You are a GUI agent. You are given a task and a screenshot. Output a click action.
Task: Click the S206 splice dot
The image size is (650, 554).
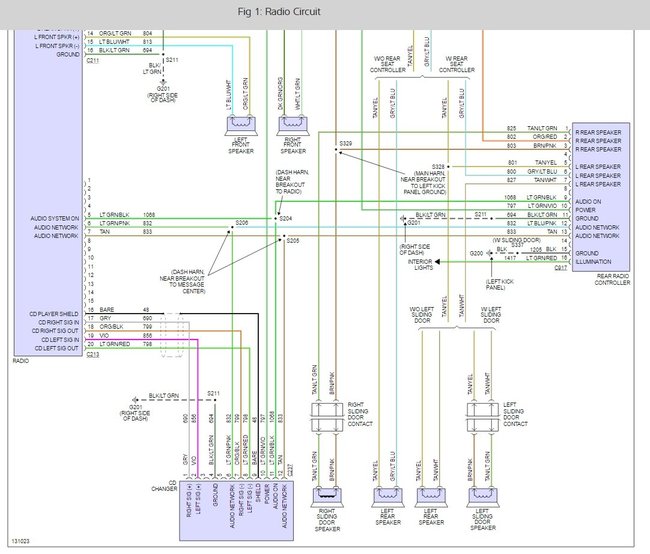[232, 227]
